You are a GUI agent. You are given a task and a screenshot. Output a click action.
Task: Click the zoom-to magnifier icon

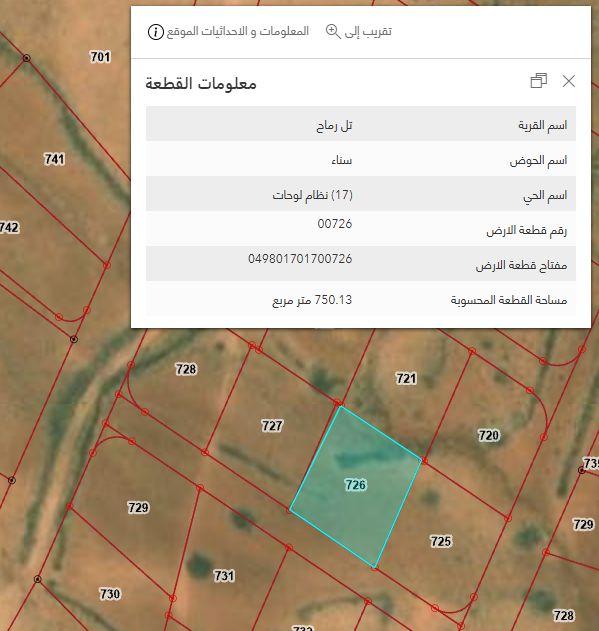333,31
